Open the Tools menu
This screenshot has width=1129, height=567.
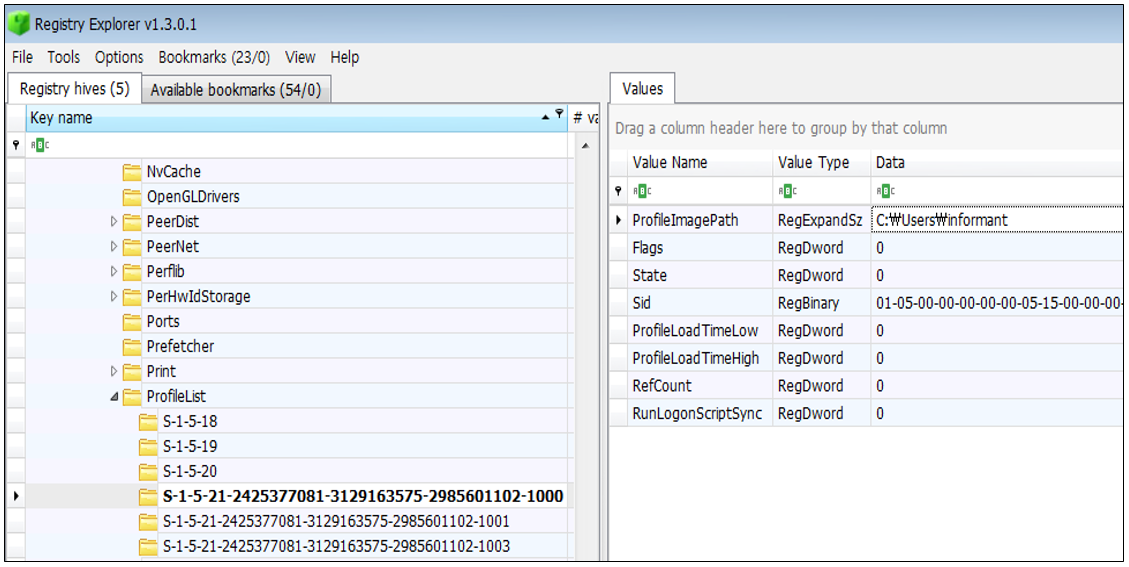click(x=63, y=58)
